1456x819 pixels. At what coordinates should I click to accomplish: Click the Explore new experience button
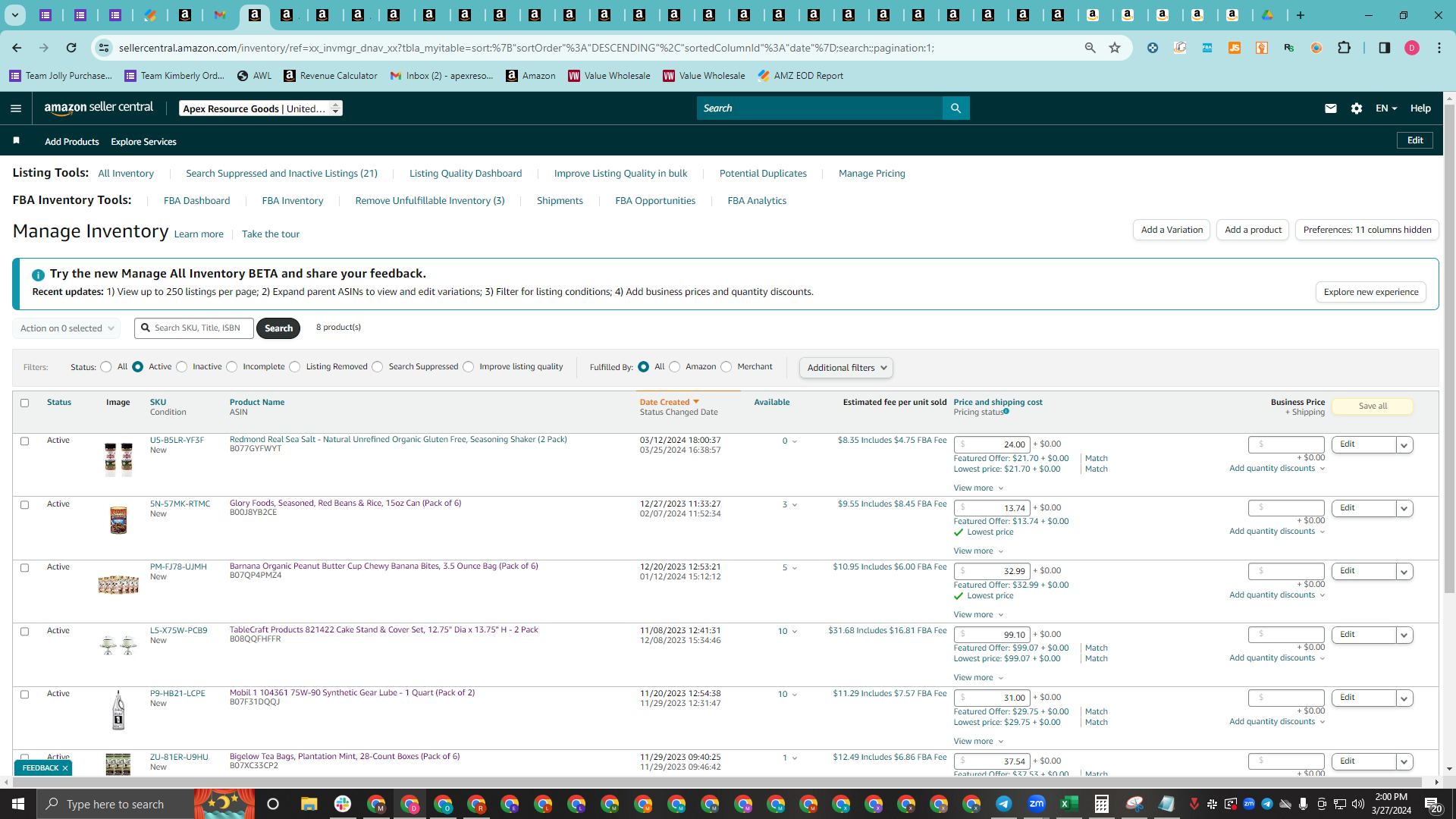coord(1371,292)
